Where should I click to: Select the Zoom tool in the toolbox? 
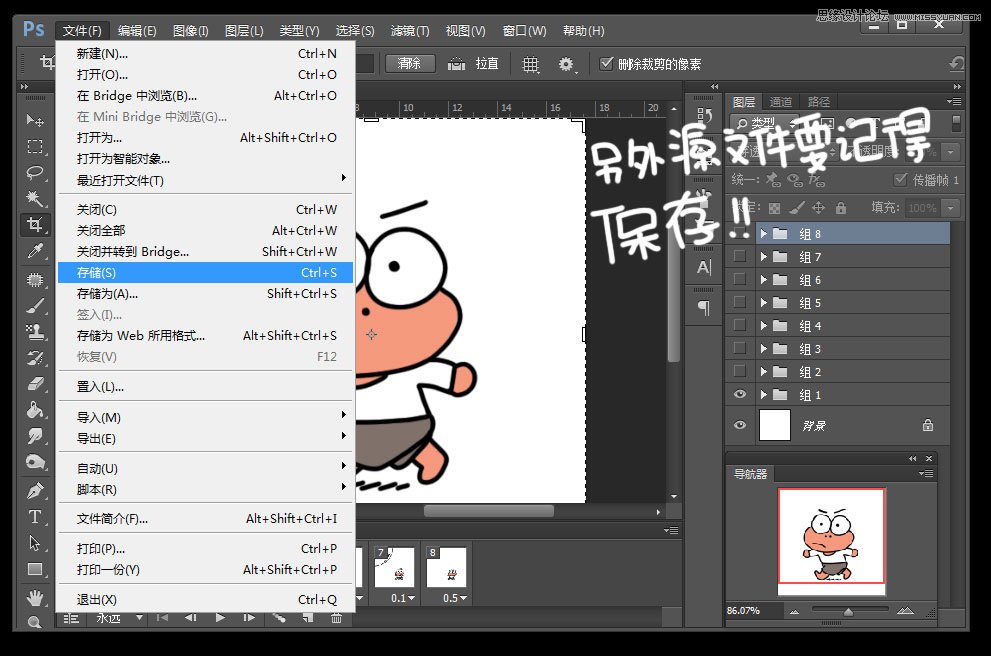point(35,621)
